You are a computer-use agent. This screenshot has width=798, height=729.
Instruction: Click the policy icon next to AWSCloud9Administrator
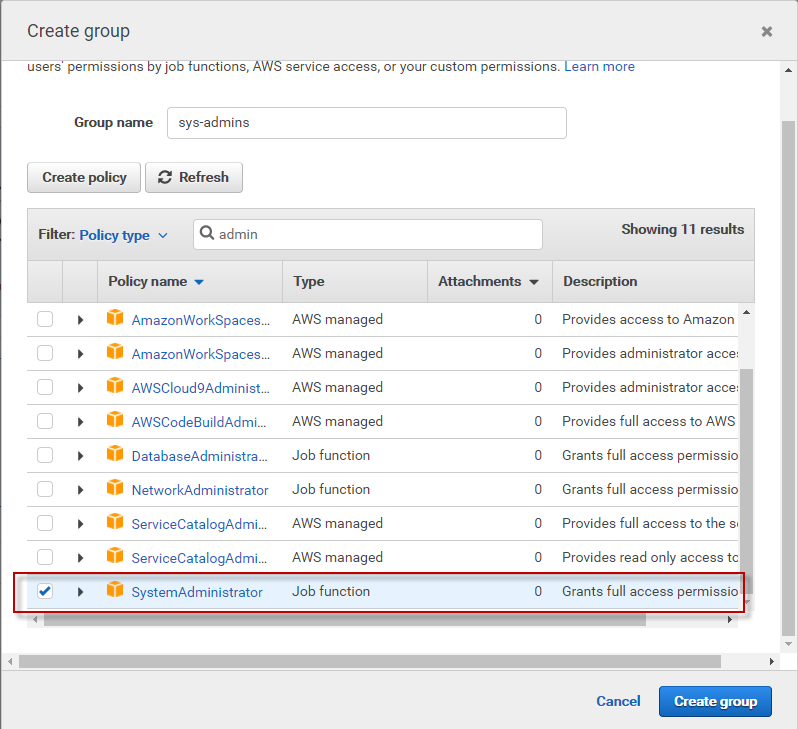(115, 388)
